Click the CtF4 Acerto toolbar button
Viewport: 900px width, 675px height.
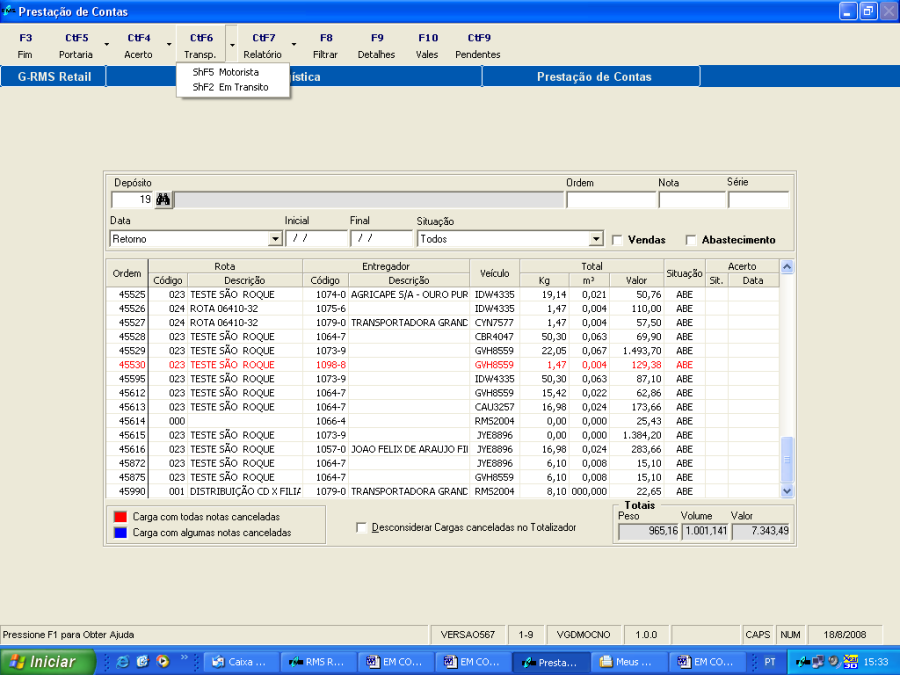click(138, 45)
